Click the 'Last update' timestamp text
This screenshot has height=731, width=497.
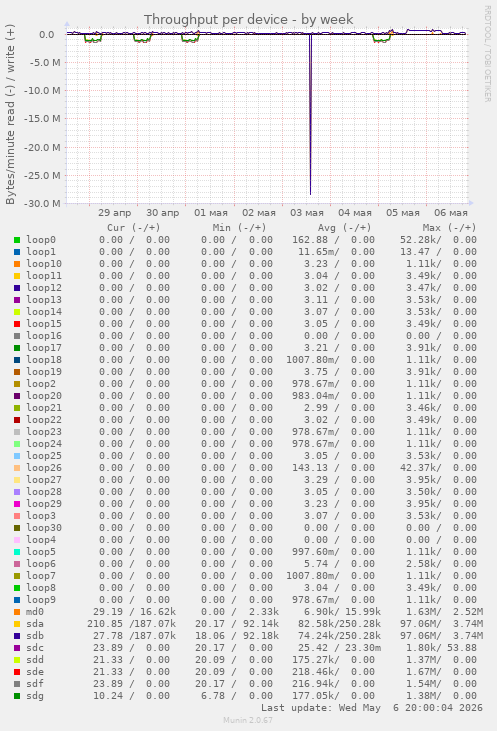pyautogui.click(x=372, y=708)
